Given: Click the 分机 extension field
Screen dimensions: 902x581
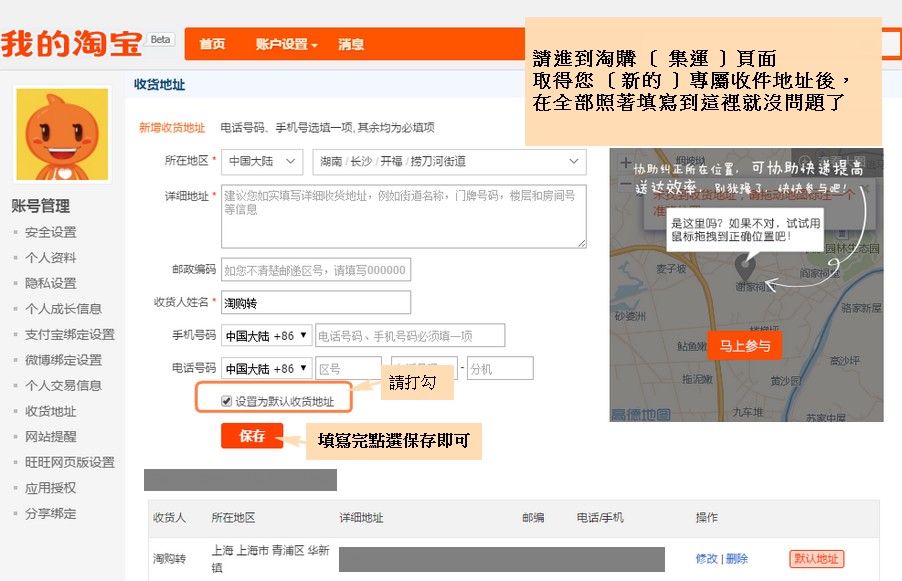Looking at the screenshot, I should 500,368.
